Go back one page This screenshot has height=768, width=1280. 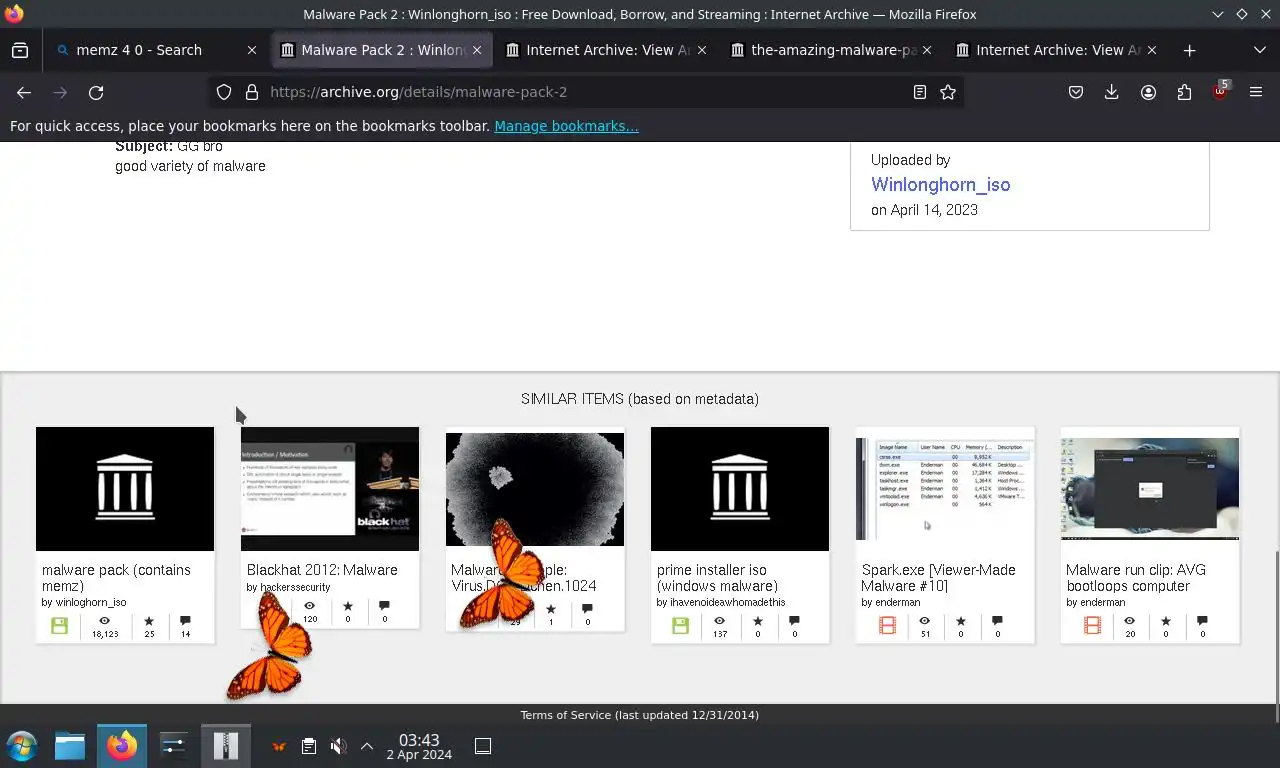point(24,92)
